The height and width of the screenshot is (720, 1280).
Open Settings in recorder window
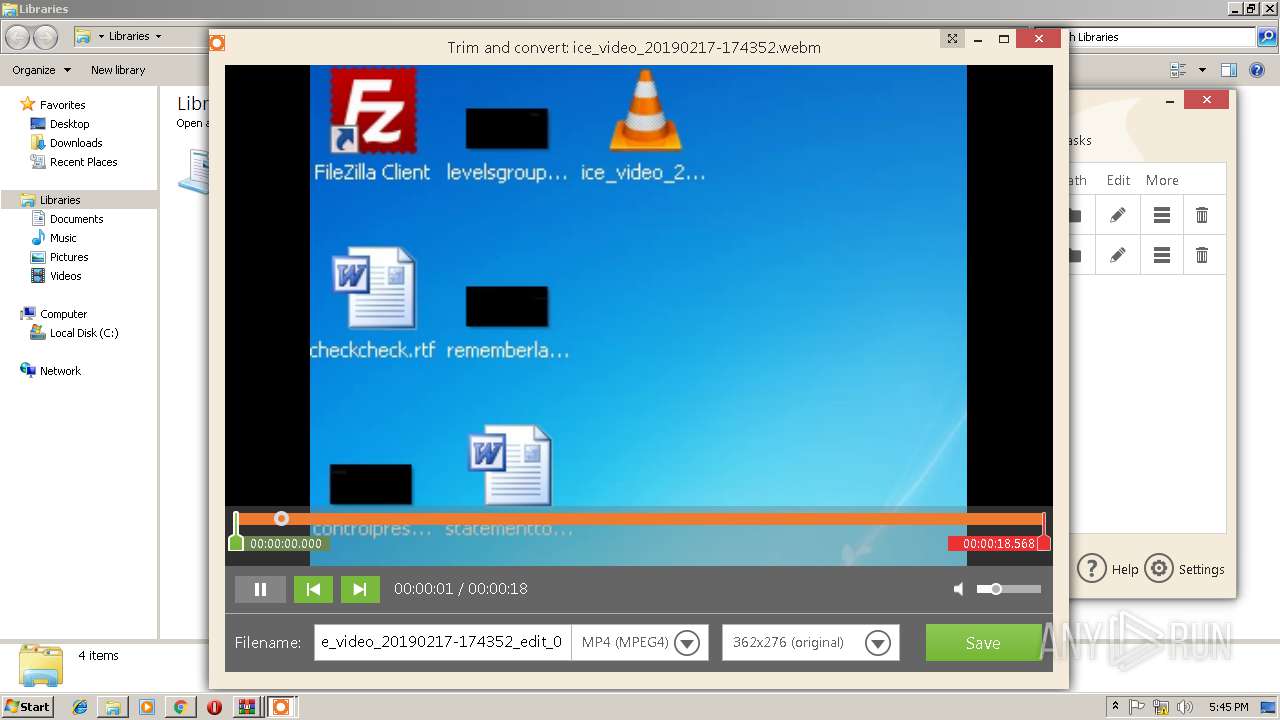[x=1184, y=569]
